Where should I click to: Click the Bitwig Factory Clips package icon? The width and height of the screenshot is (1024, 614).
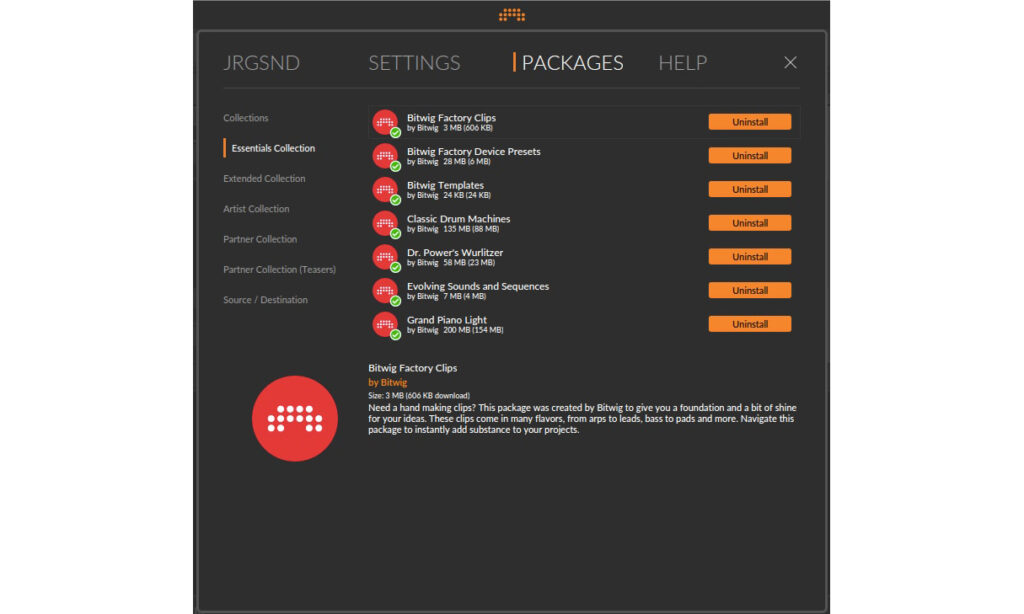pos(386,123)
